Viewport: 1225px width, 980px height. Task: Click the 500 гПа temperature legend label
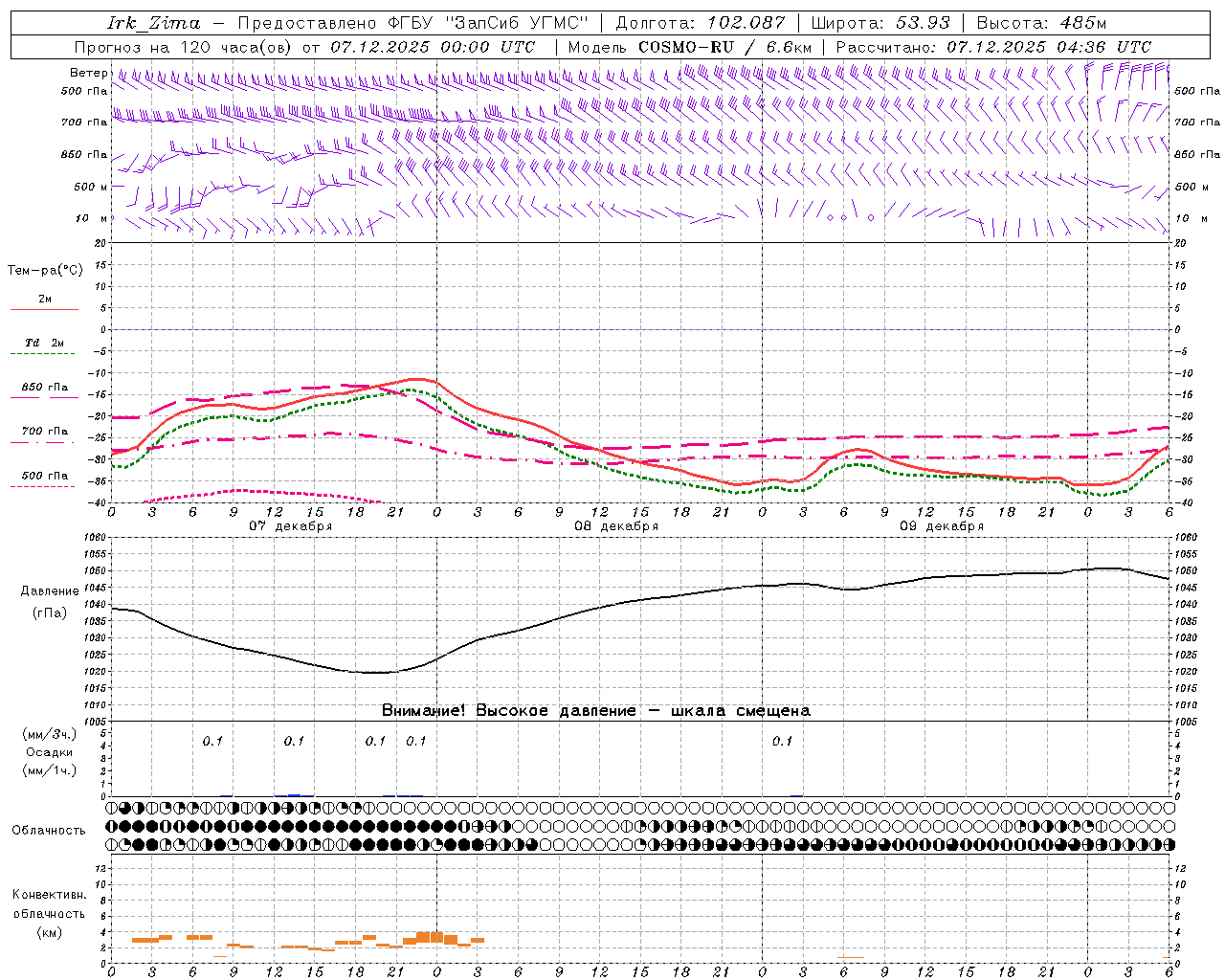point(45,476)
